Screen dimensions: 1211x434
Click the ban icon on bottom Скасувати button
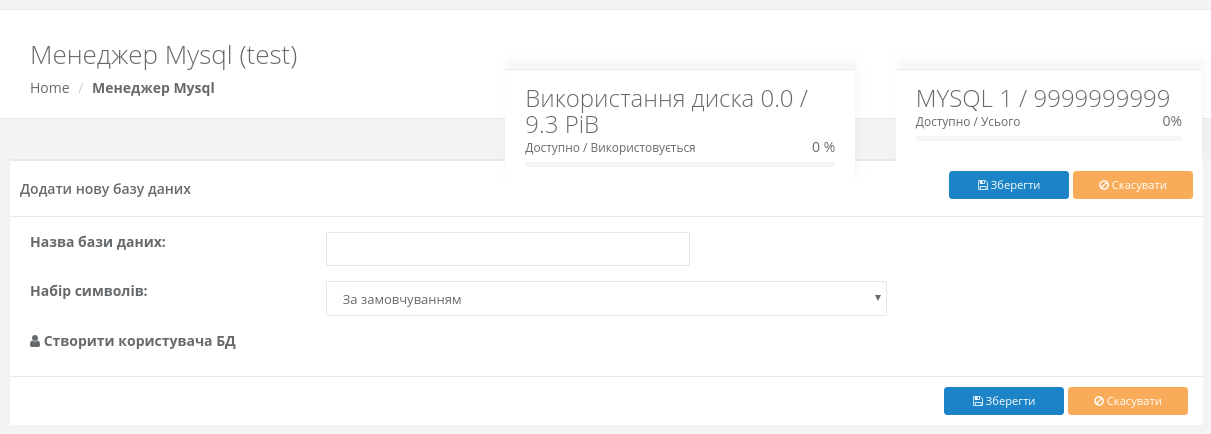click(x=1098, y=401)
